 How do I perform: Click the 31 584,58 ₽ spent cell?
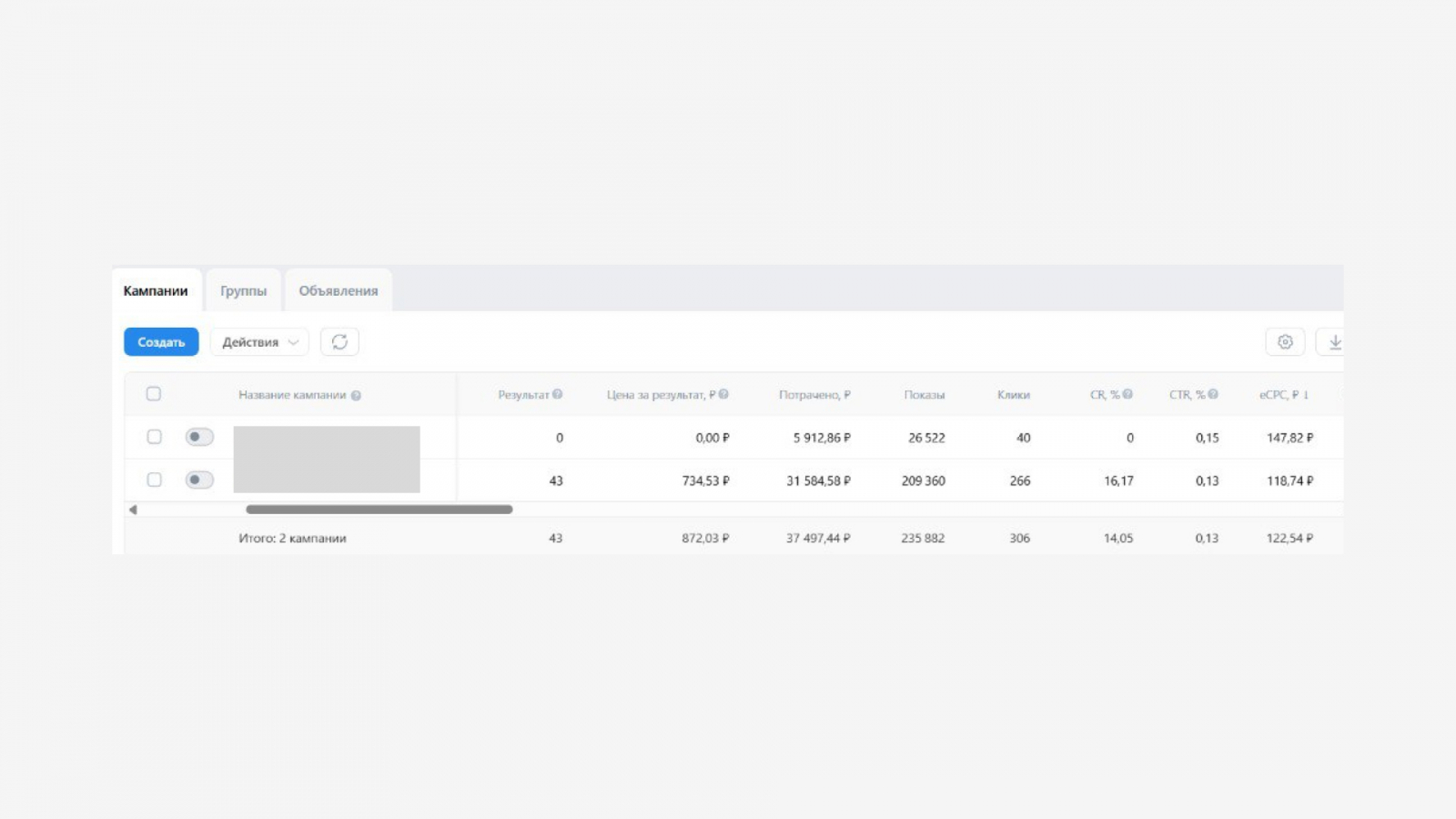(819, 480)
